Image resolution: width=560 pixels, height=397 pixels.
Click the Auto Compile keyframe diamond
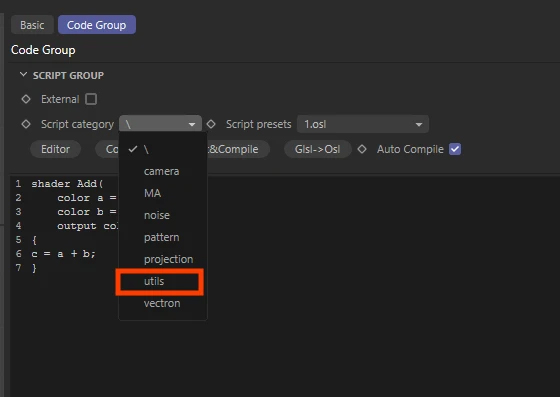tap(362, 149)
